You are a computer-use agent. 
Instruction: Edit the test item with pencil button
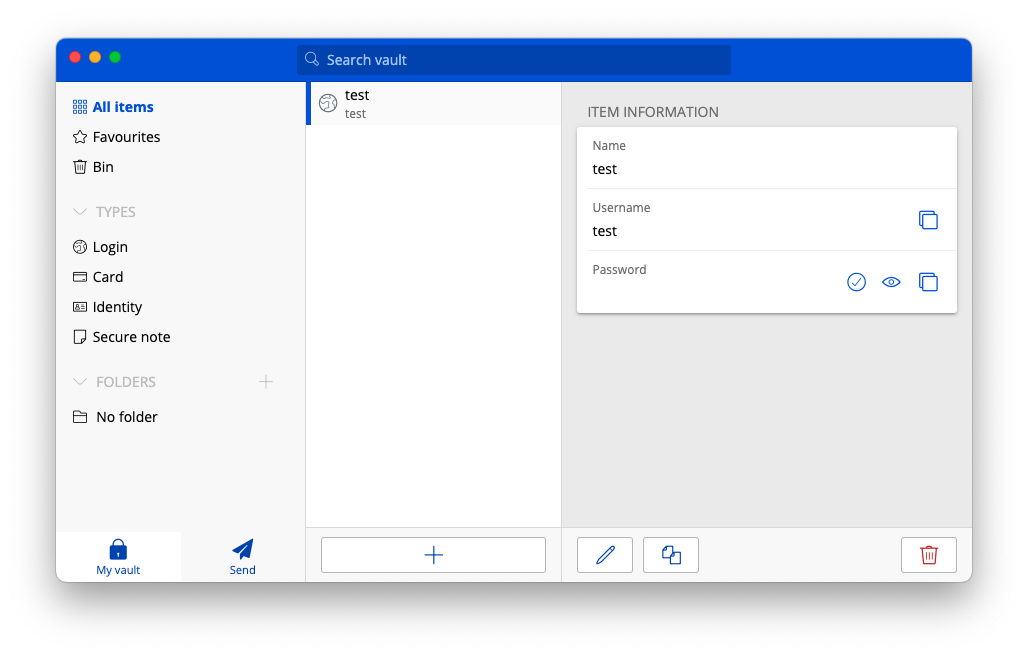(x=604, y=555)
